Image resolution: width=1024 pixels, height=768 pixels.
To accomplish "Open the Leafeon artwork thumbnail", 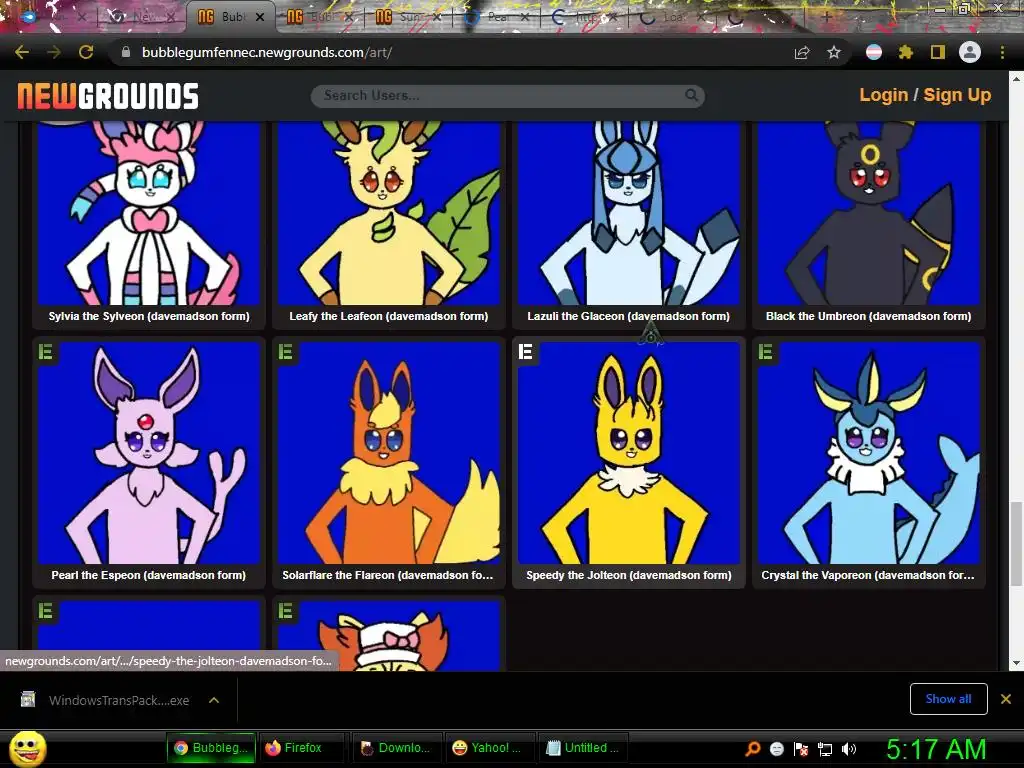I will pyautogui.click(x=389, y=213).
